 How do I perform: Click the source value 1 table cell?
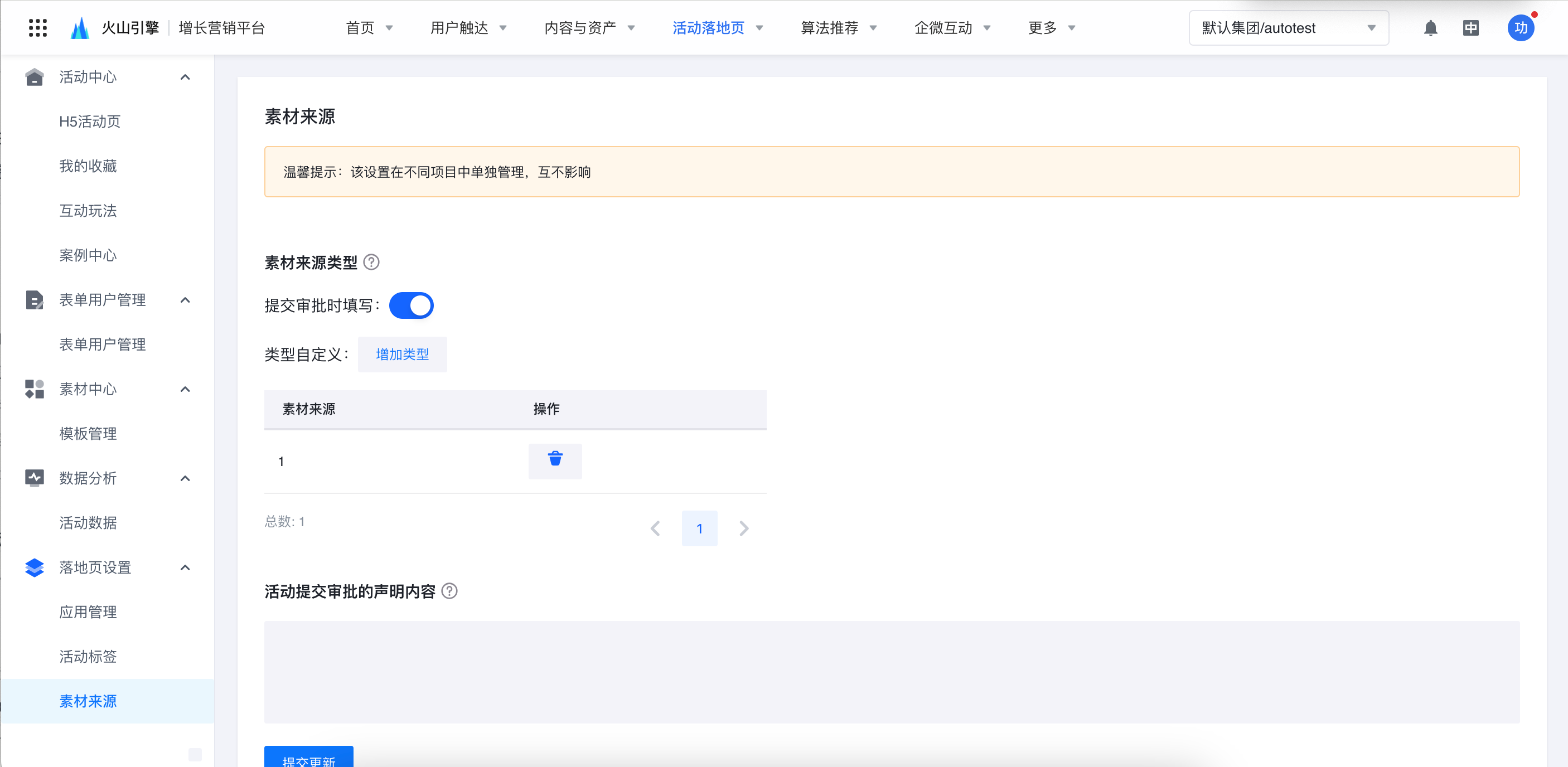pyautogui.click(x=281, y=462)
